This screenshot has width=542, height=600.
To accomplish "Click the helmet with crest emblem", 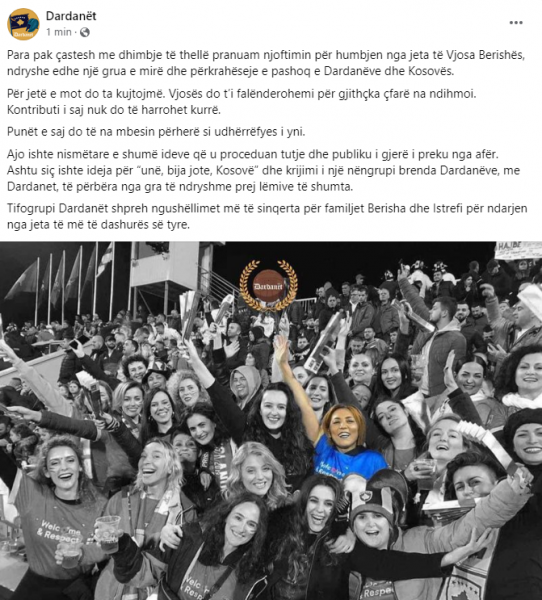I will (375, 496).
